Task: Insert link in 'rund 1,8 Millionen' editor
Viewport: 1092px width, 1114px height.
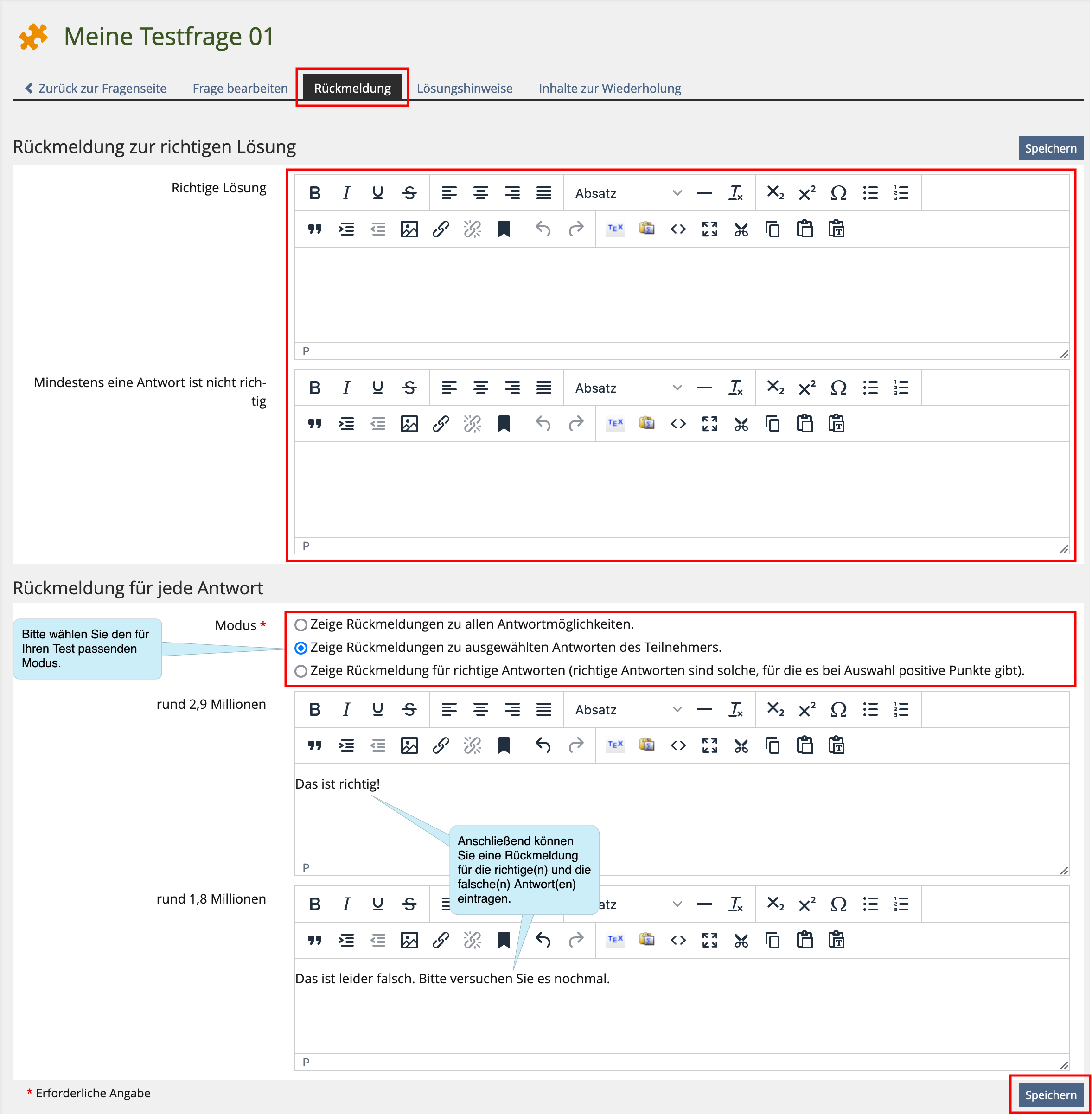Action: pos(441,941)
